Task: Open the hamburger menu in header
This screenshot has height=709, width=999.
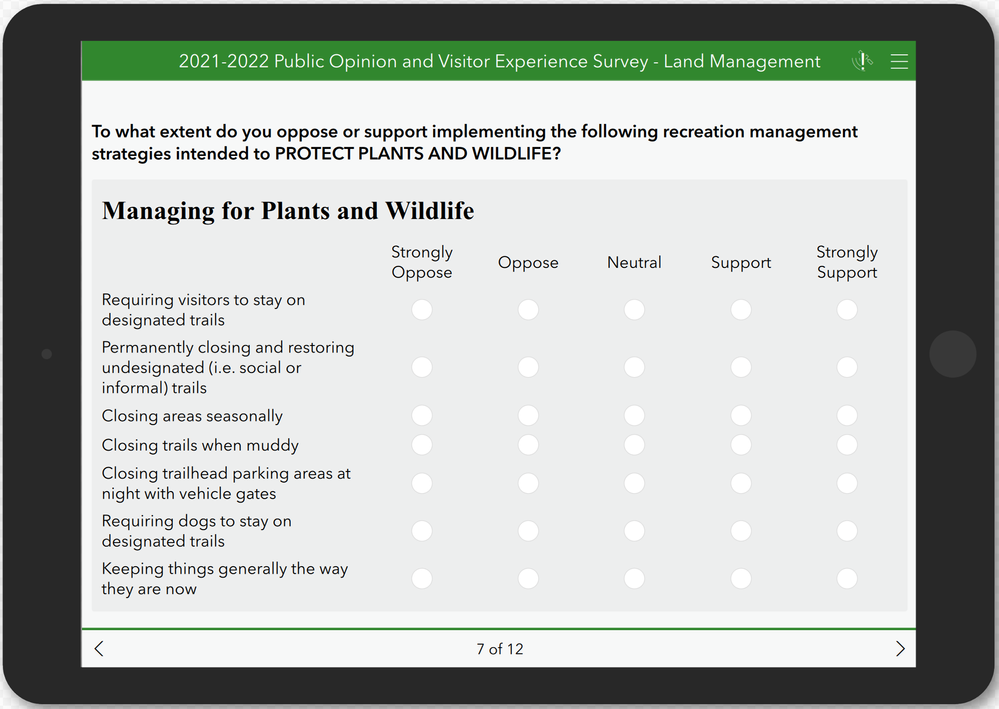Action: [x=899, y=62]
